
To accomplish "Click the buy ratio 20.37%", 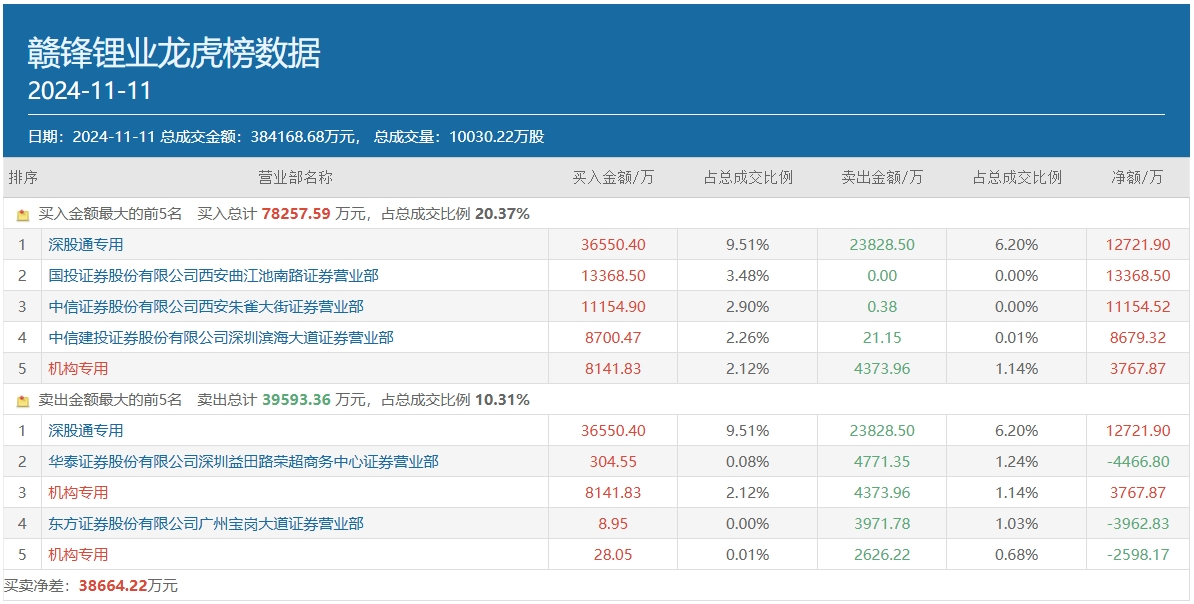I will [x=502, y=215].
